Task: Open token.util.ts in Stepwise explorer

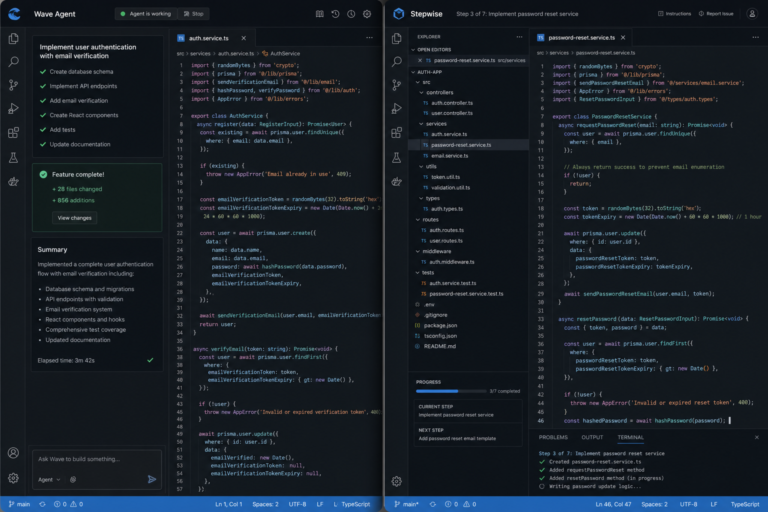Action: pos(445,177)
